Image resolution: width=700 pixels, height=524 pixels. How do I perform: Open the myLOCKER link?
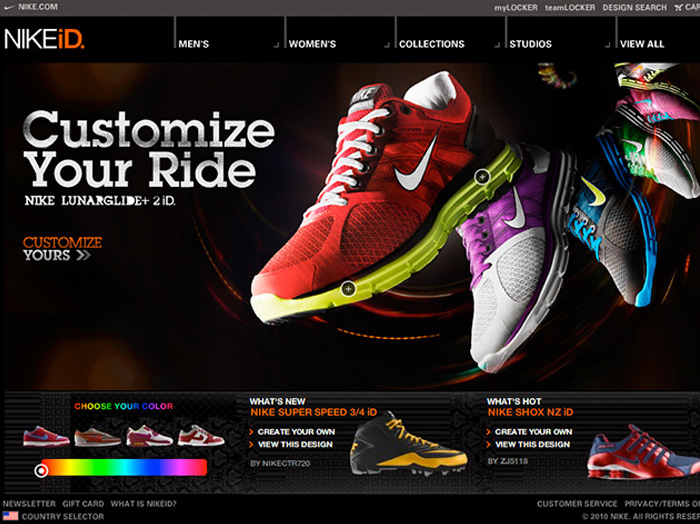tap(516, 8)
